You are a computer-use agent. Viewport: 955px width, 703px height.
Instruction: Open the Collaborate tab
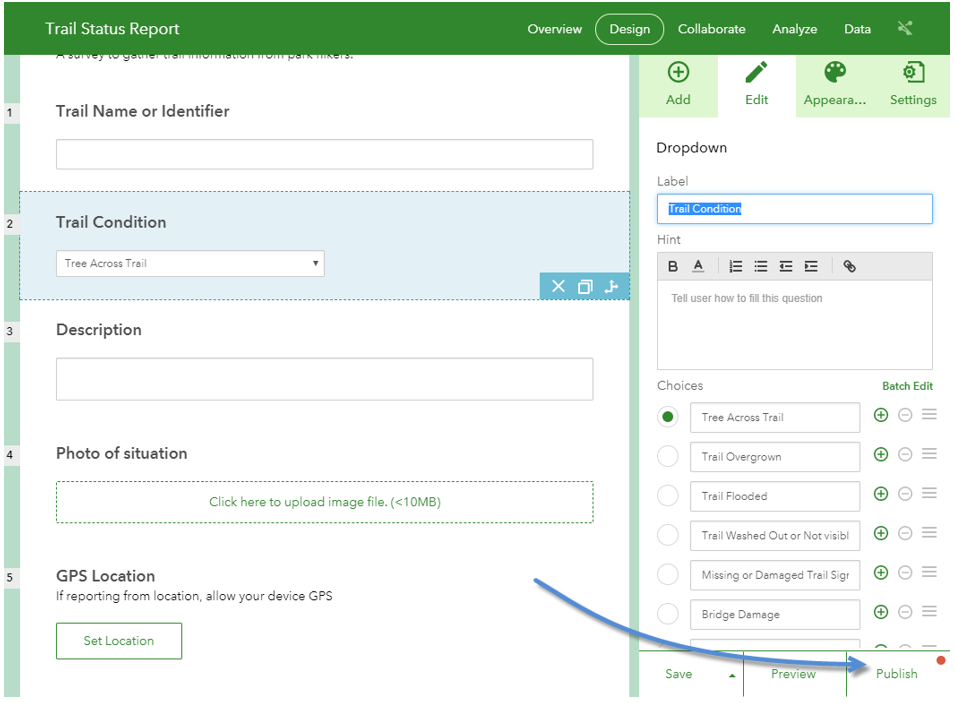(711, 29)
